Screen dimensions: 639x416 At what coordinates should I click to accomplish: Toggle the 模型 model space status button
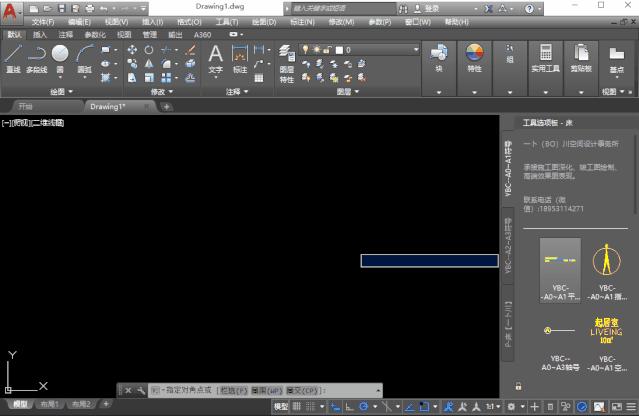[281, 407]
